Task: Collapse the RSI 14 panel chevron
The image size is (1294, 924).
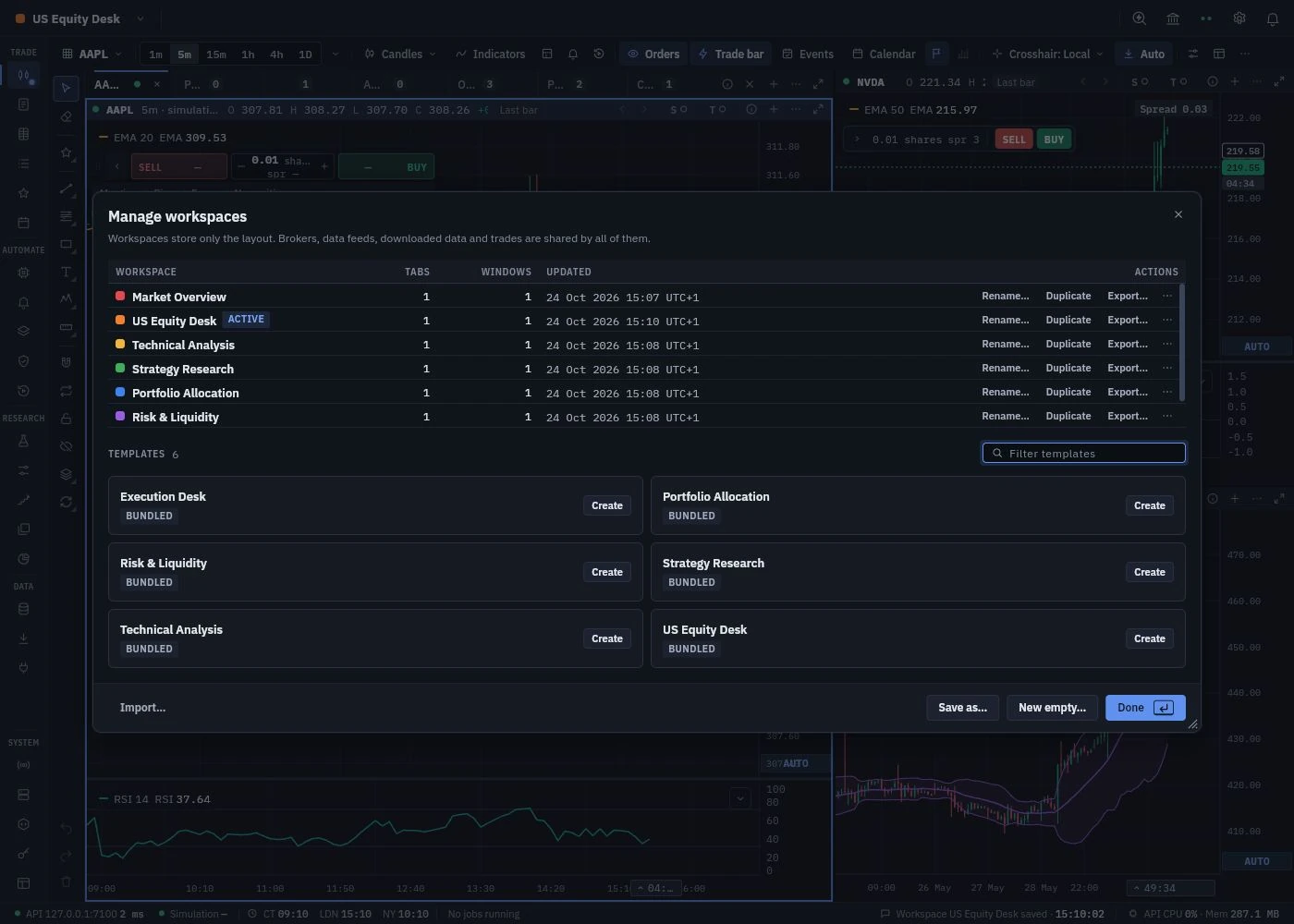Action: [740, 798]
